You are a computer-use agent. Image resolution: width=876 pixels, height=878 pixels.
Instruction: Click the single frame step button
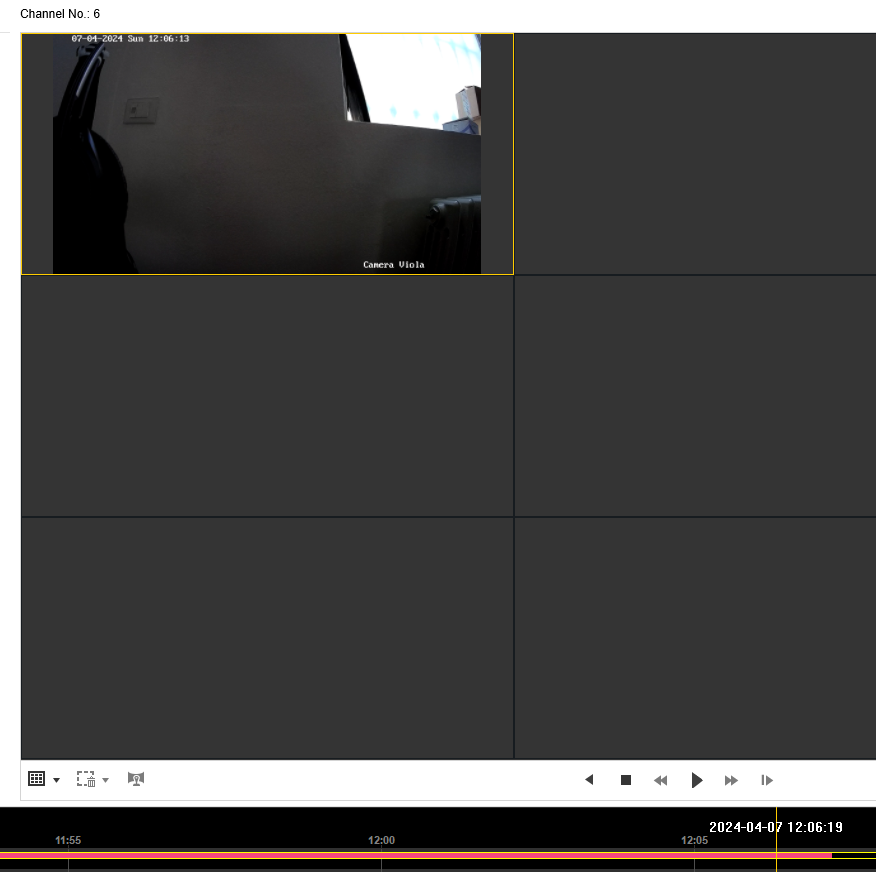pyautogui.click(x=767, y=780)
